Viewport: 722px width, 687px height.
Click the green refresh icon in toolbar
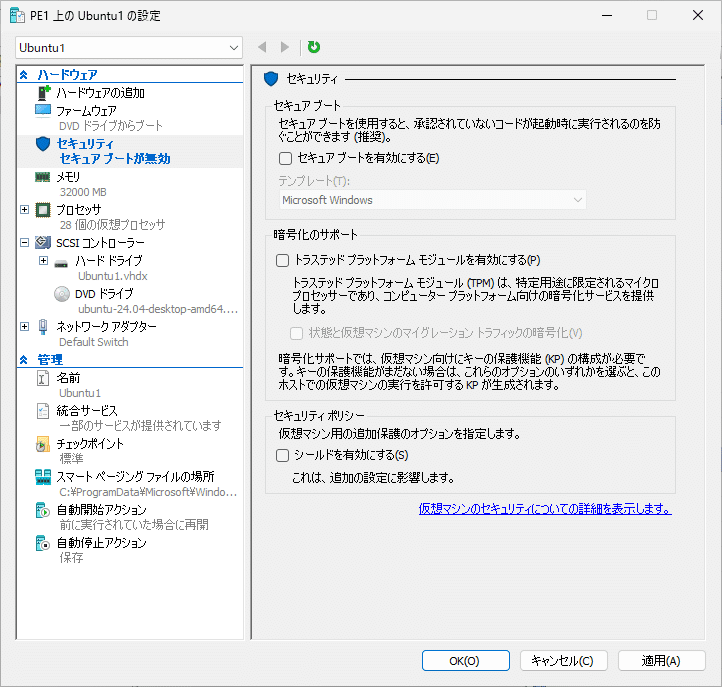(314, 47)
